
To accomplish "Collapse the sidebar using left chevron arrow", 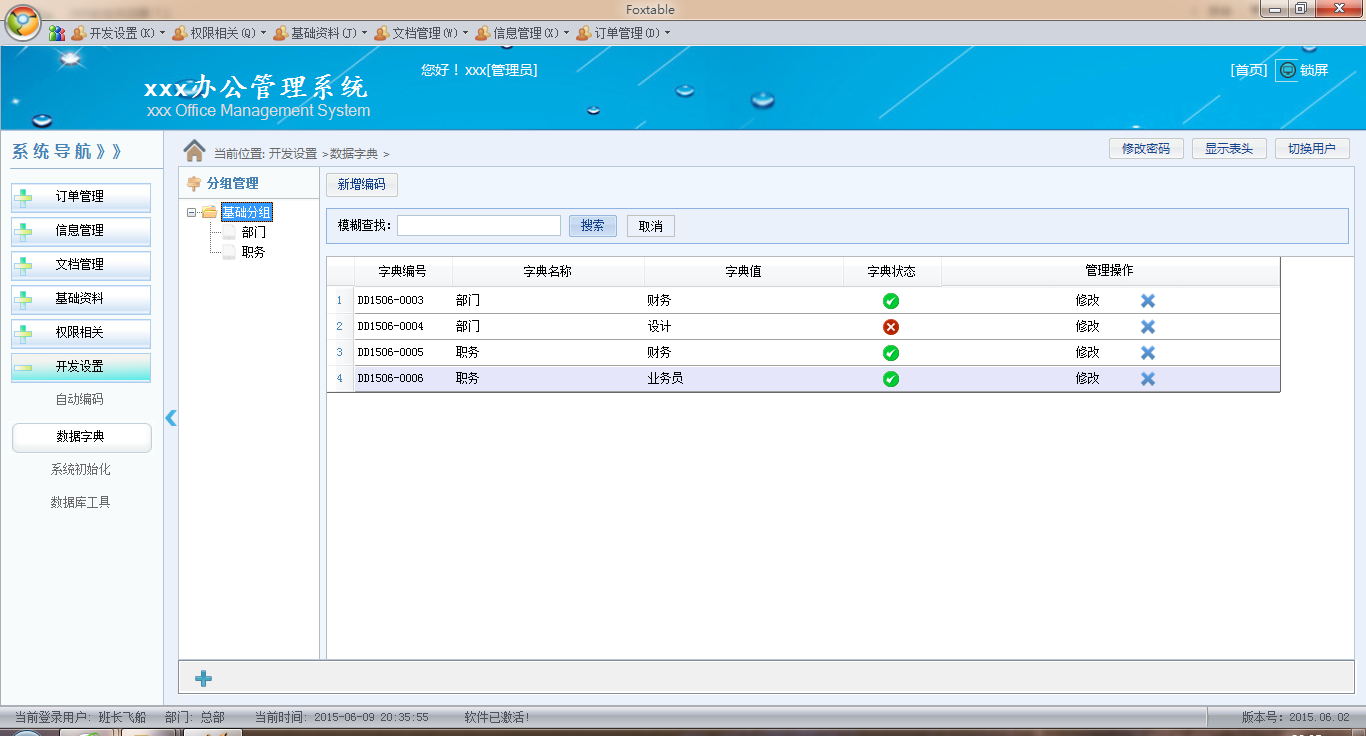I will 171,418.
